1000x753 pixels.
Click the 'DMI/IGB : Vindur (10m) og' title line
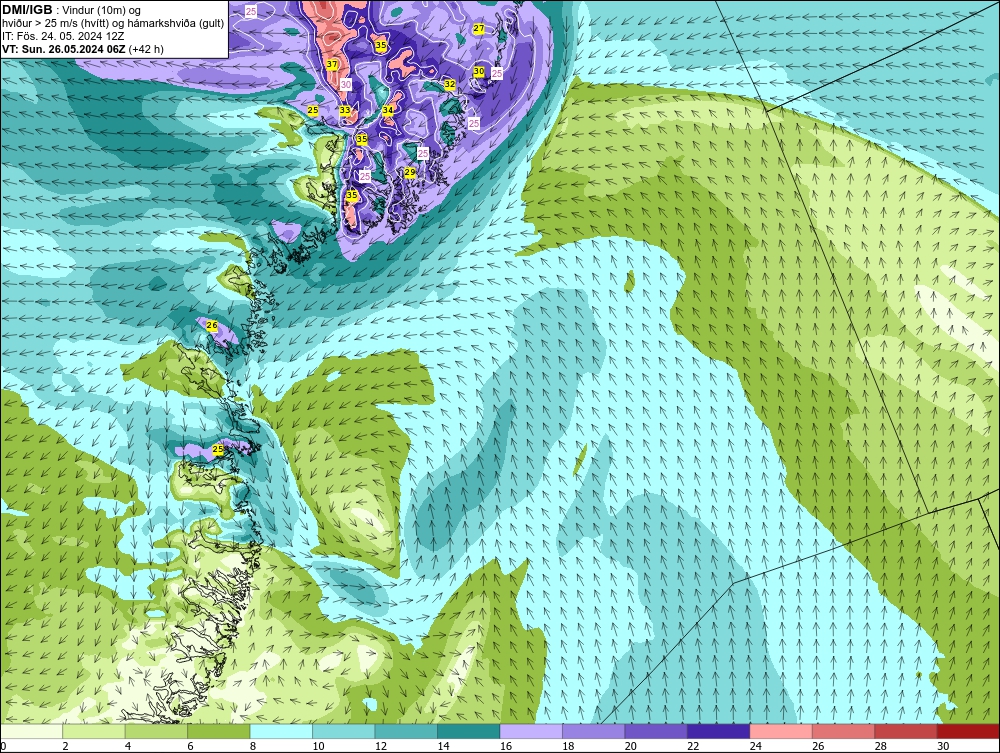[72, 10]
